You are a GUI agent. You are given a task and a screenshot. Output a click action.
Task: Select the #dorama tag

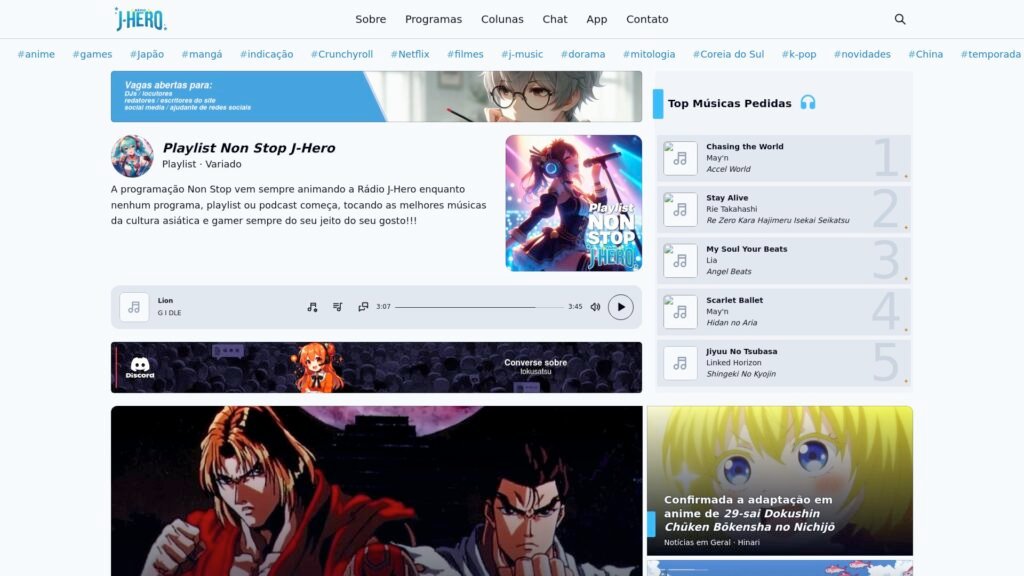583,54
